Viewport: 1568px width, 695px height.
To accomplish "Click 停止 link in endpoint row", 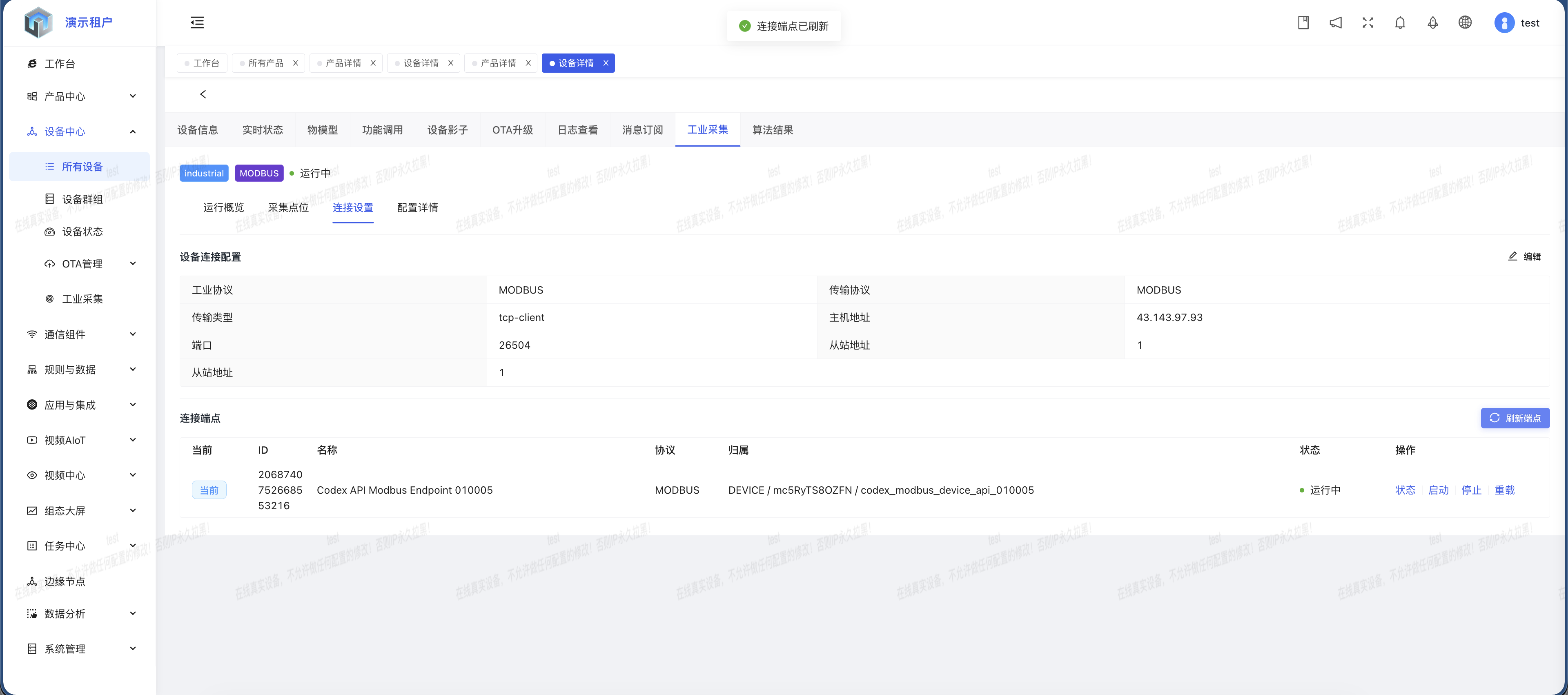I will pyautogui.click(x=1471, y=490).
